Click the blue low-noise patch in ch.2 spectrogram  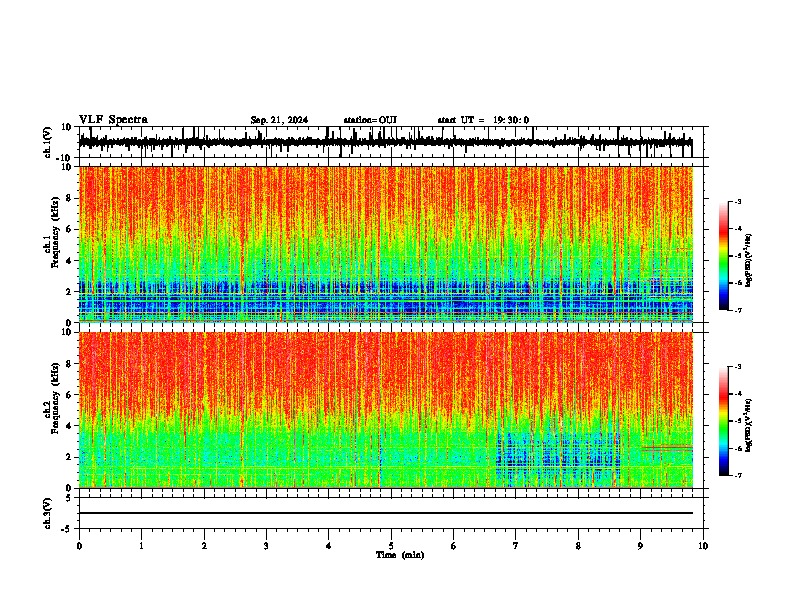point(558,458)
